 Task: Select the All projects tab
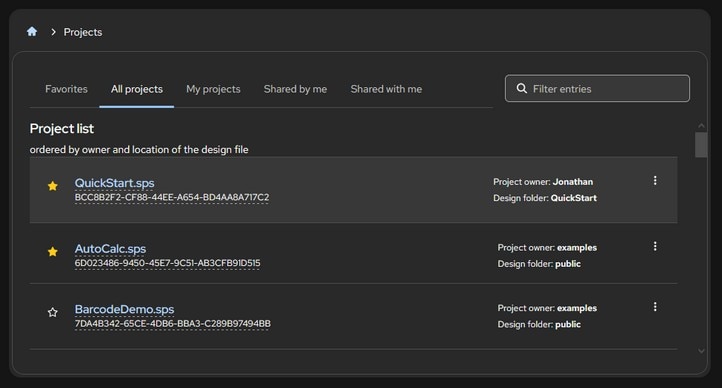tap(137, 89)
